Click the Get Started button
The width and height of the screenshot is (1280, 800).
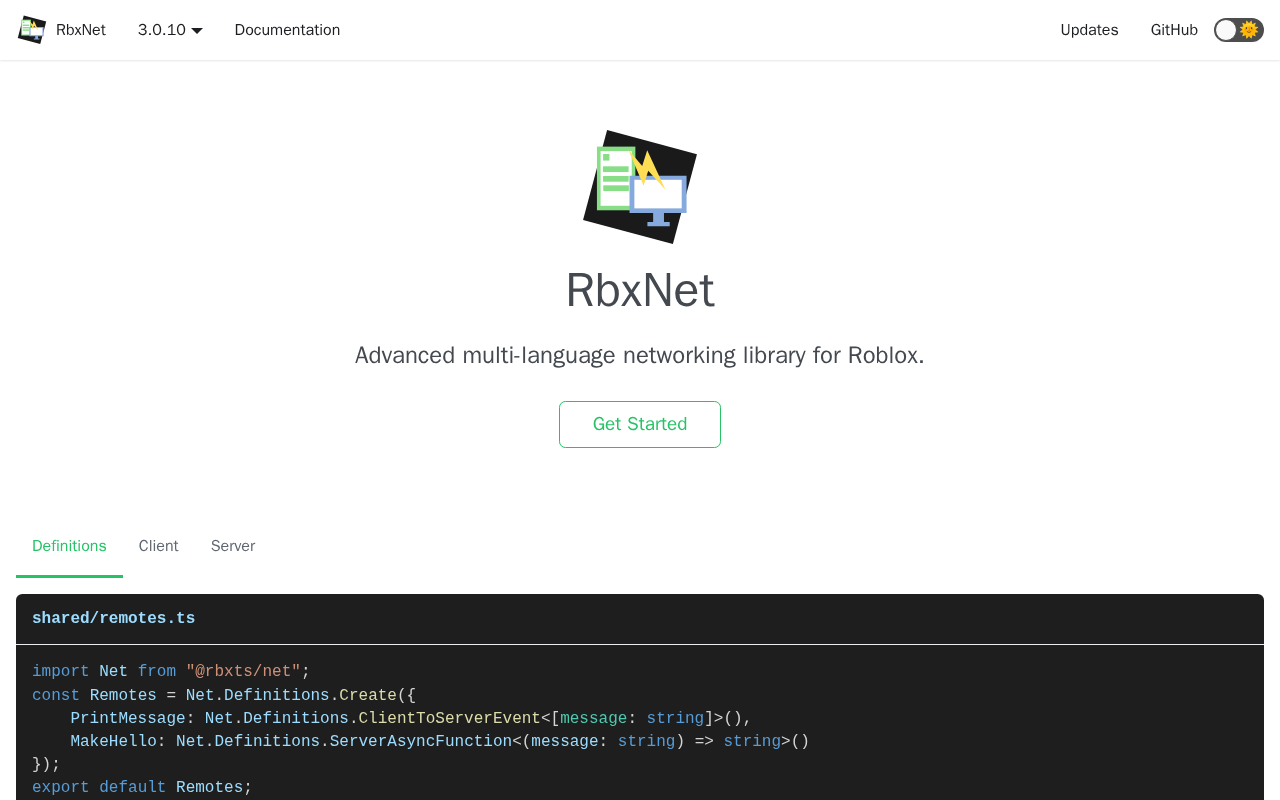(x=640, y=424)
